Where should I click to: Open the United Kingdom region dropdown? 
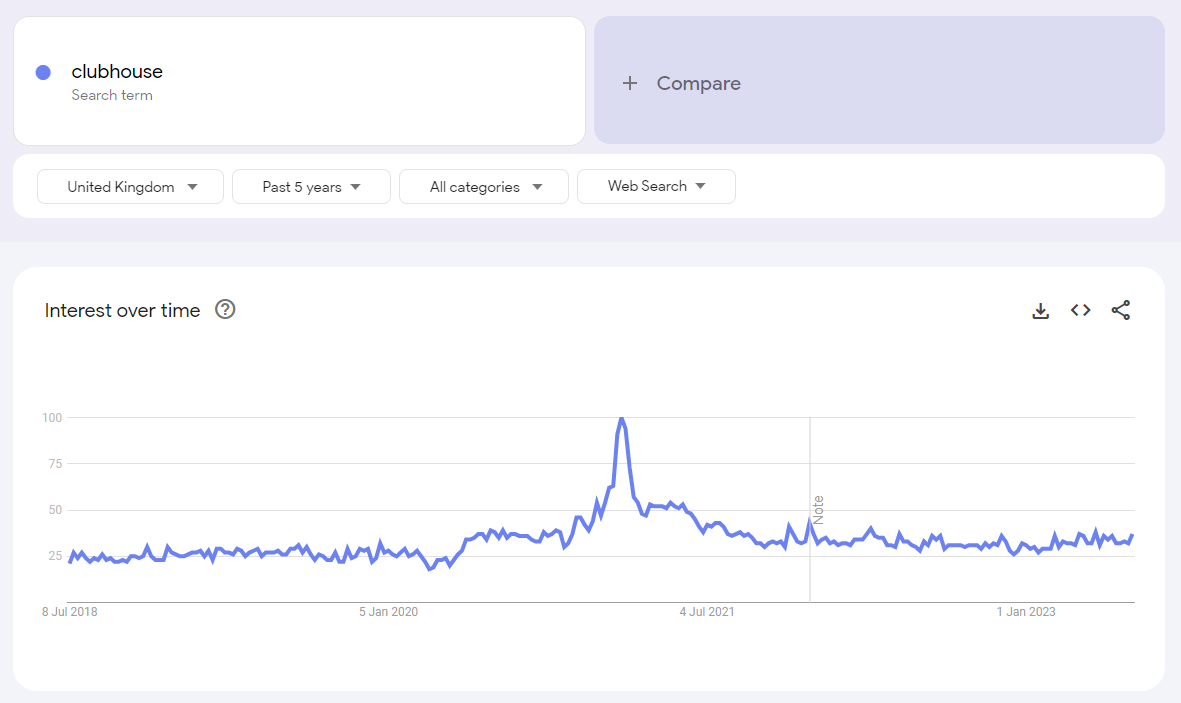(130, 186)
